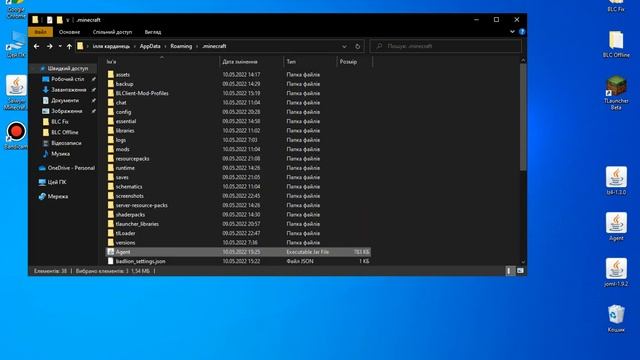Viewport: 640px width, 360px height.
Task: Open Робочий стіл in the sidebar
Action: (x=68, y=79)
